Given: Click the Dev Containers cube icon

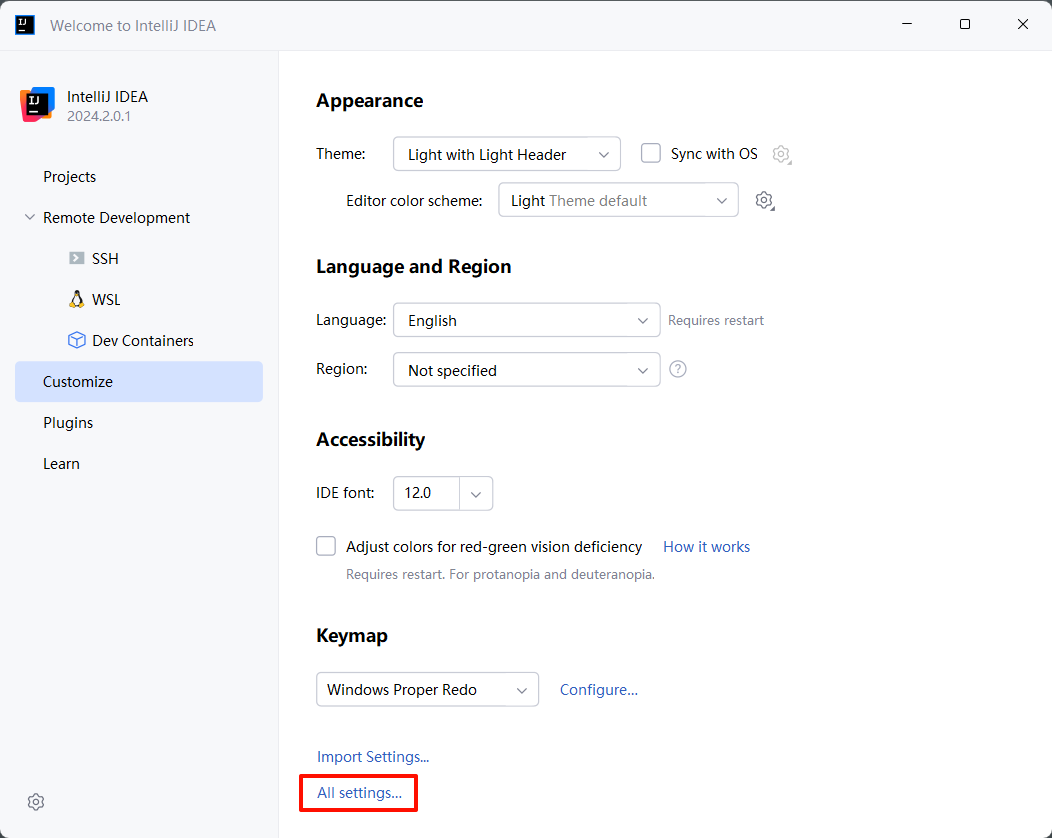Looking at the screenshot, I should (x=76, y=340).
